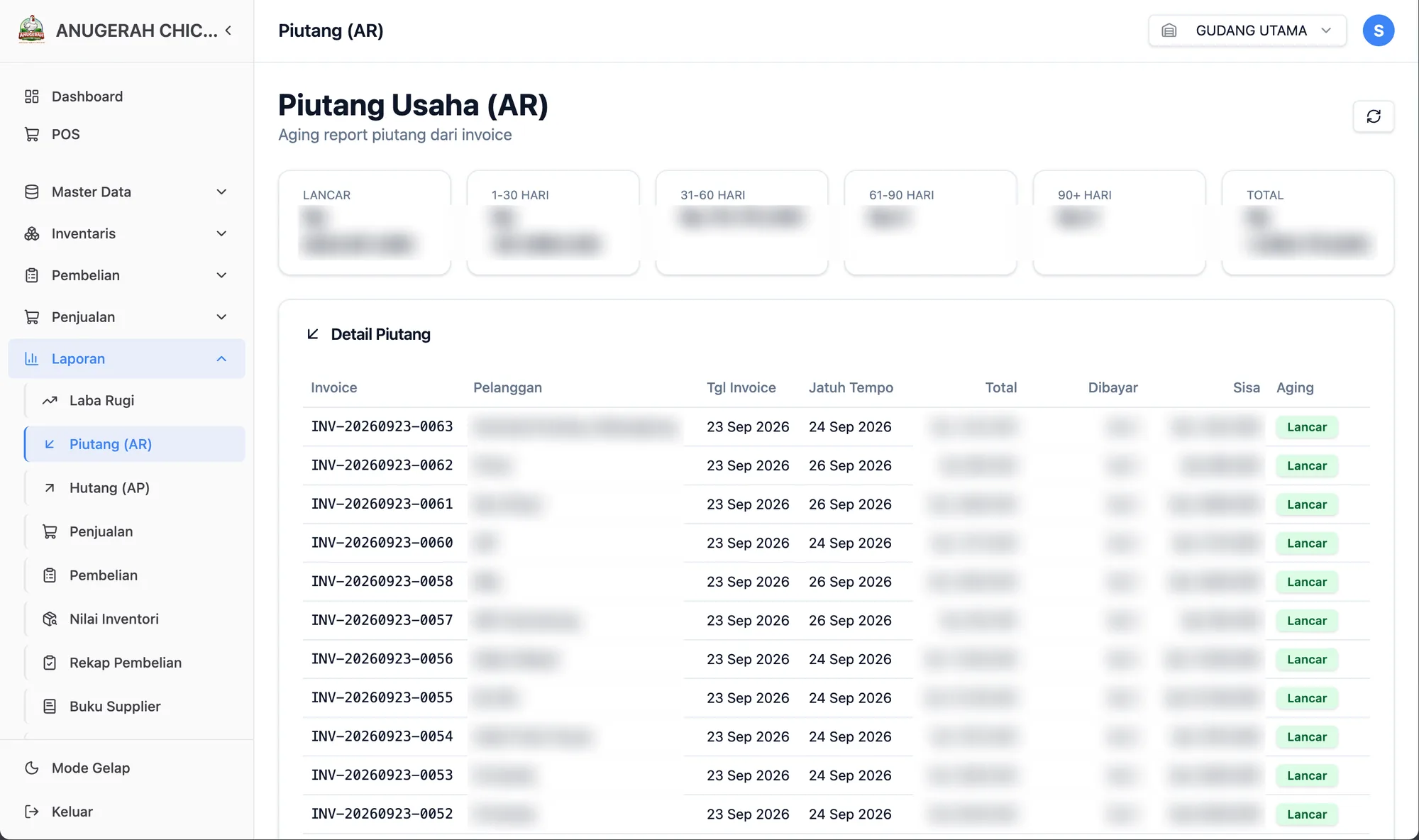Image resolution: width=1419 pixels, height=840 pixels.
Task: Collapse the sidebar with the chevron arrow
Action: coord(228,31)
